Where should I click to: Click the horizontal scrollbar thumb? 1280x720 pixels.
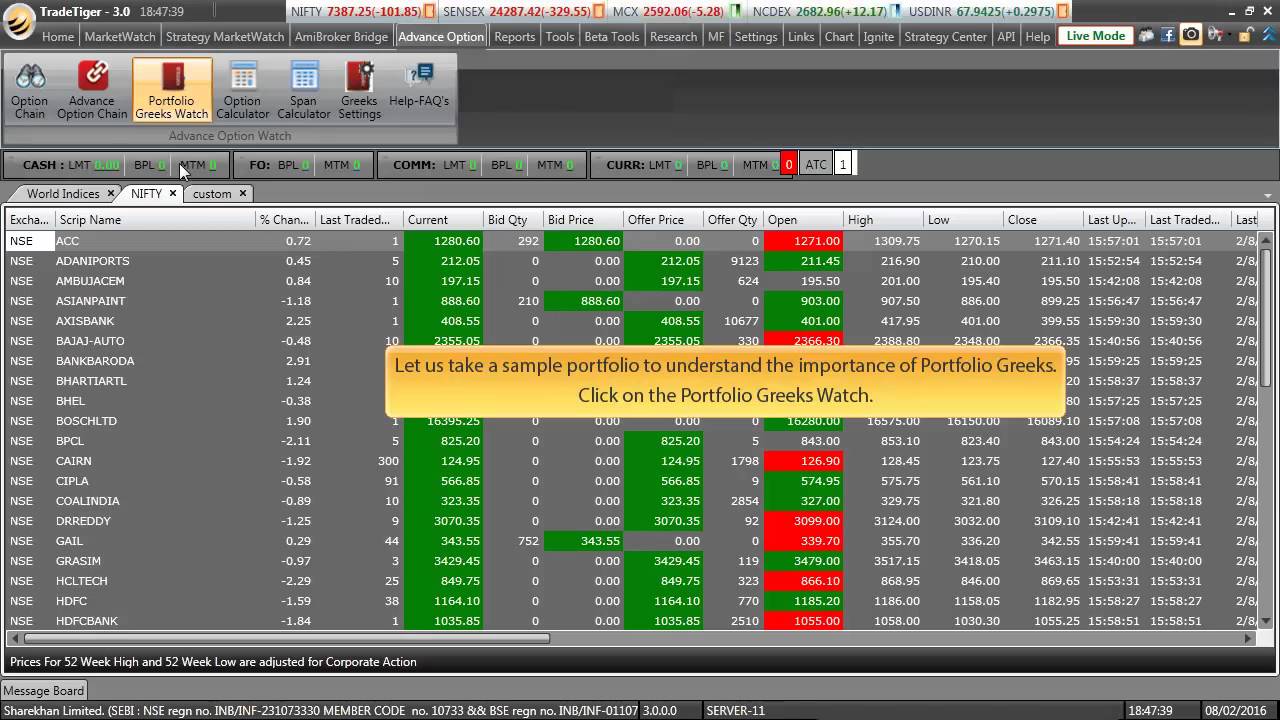[x=288, y=638]
